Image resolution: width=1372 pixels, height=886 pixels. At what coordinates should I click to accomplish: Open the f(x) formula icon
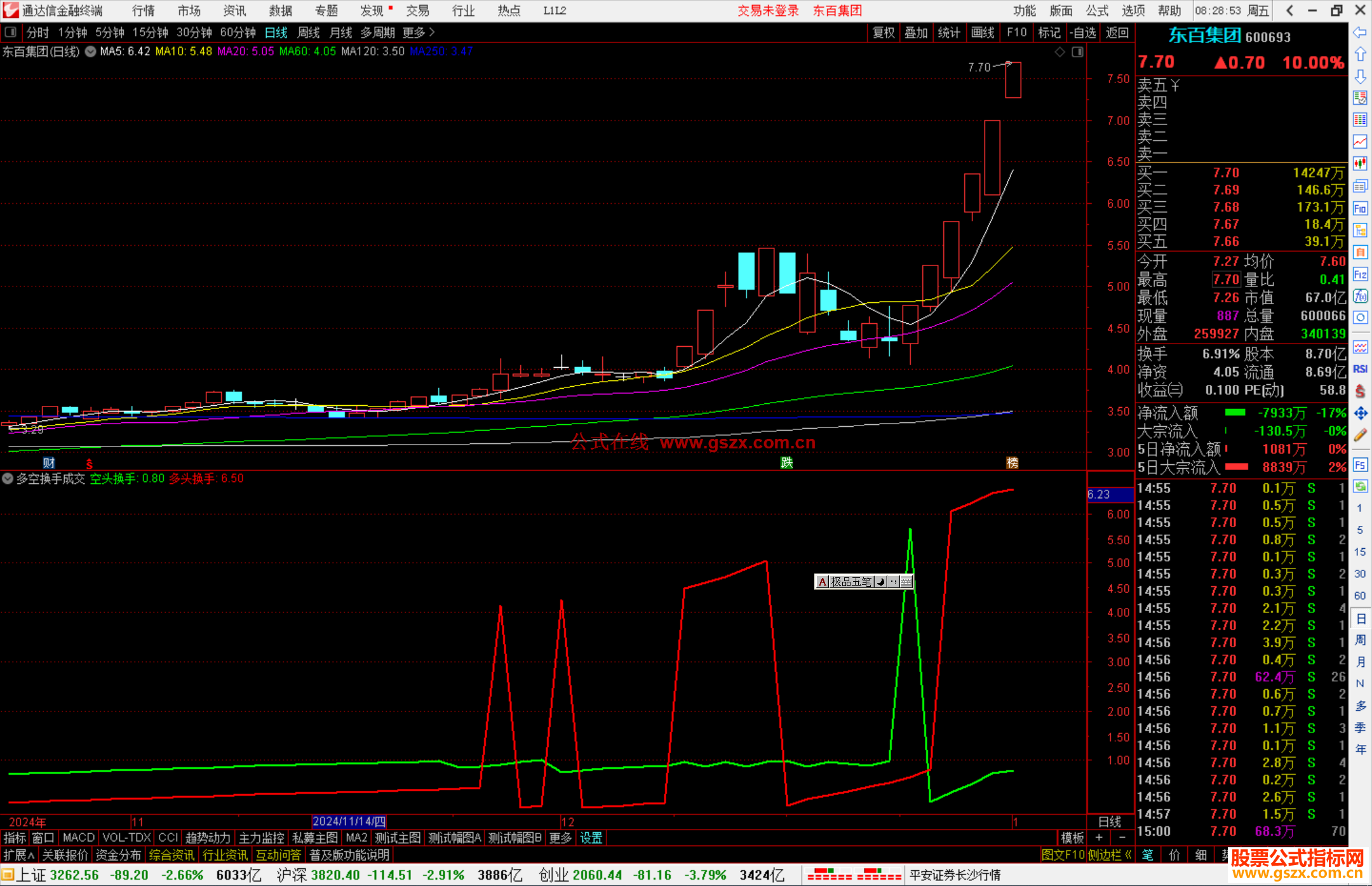coord(1360,296)
